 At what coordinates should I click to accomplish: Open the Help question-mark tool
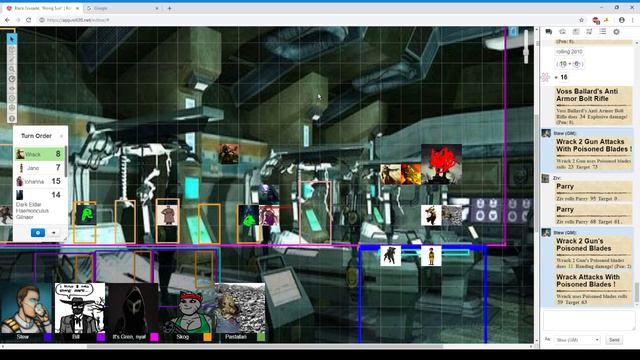click(12, 118)
